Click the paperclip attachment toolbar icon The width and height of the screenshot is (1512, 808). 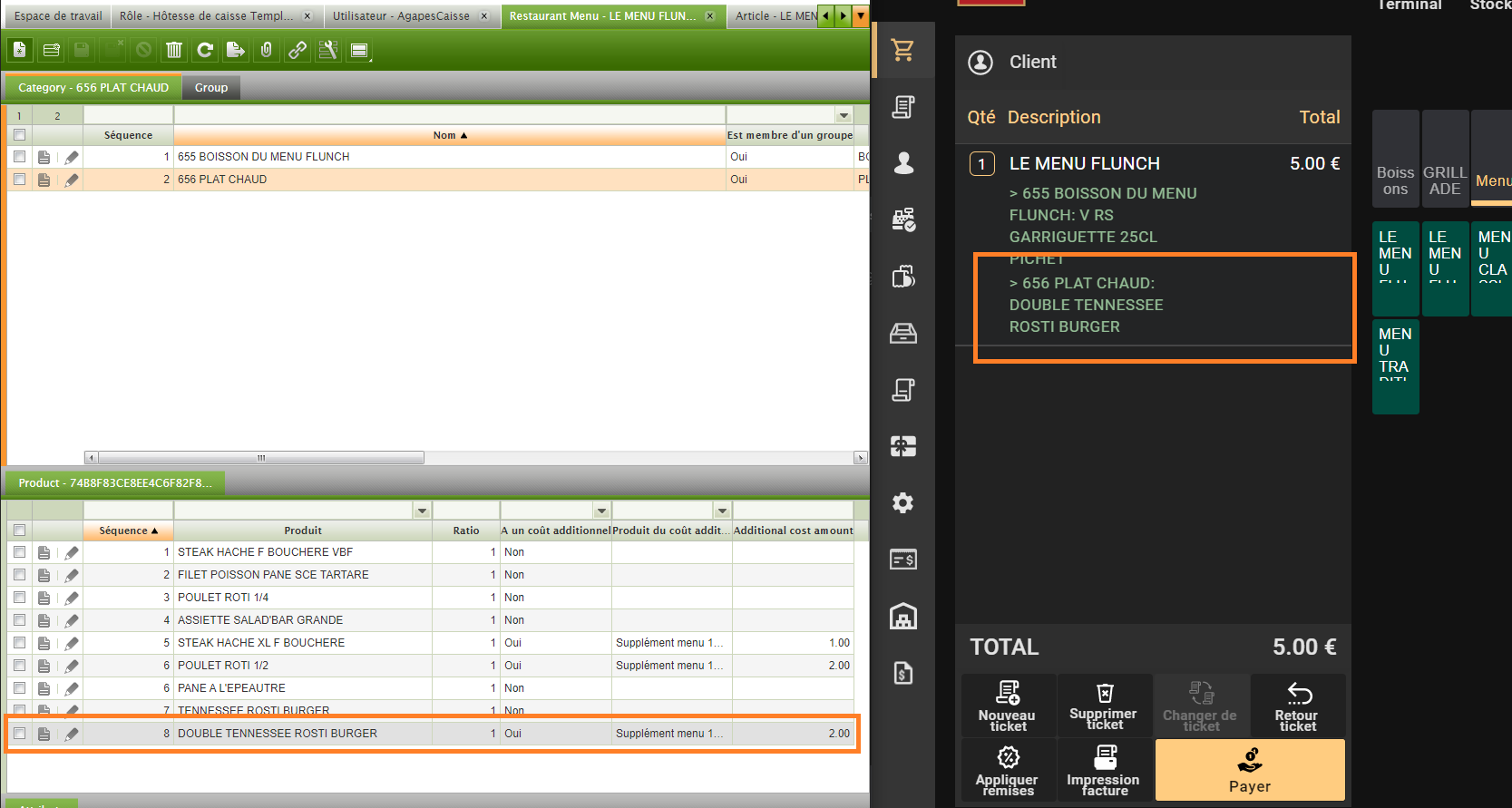(266, 50)
